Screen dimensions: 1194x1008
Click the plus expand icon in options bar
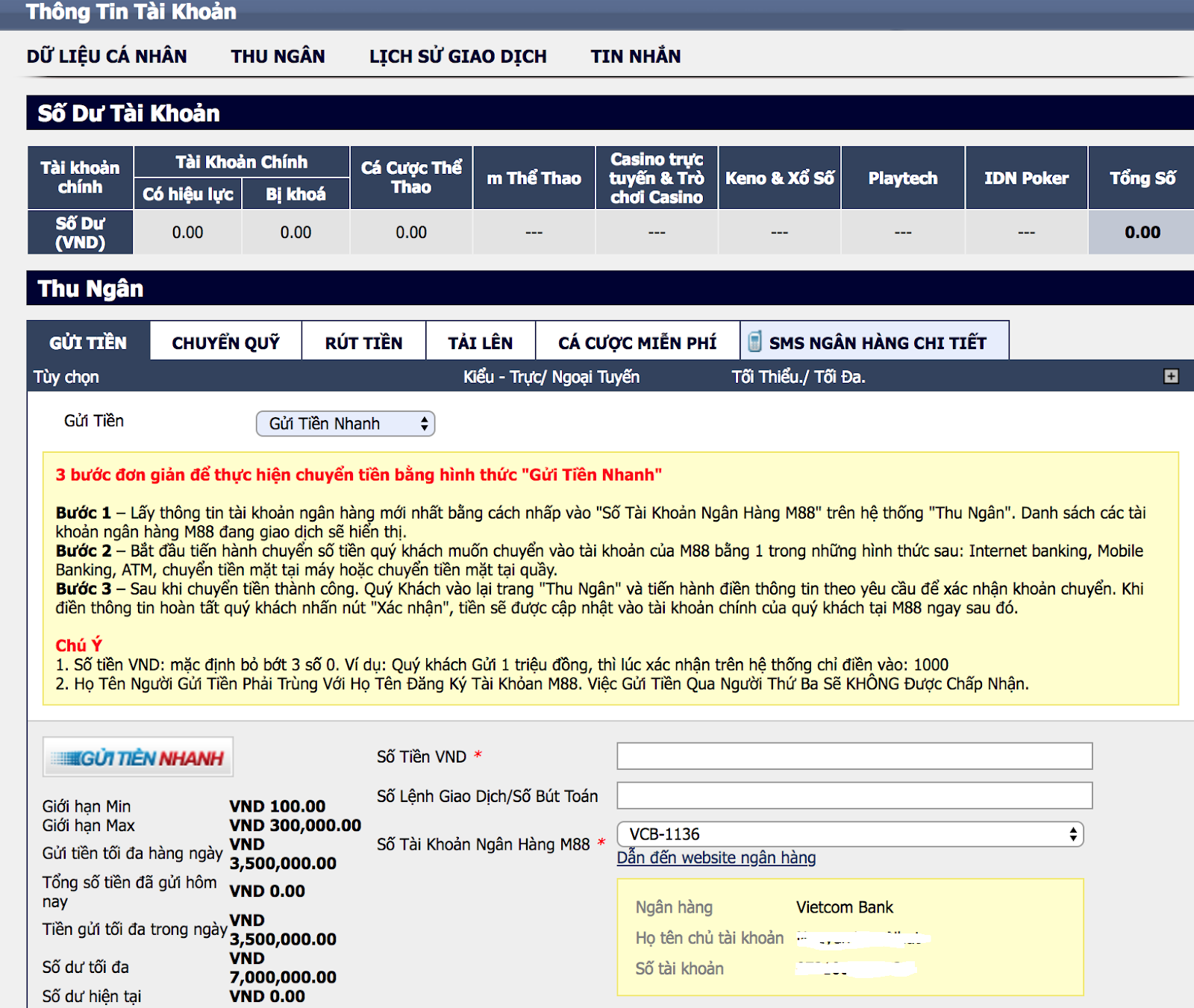1171,377
